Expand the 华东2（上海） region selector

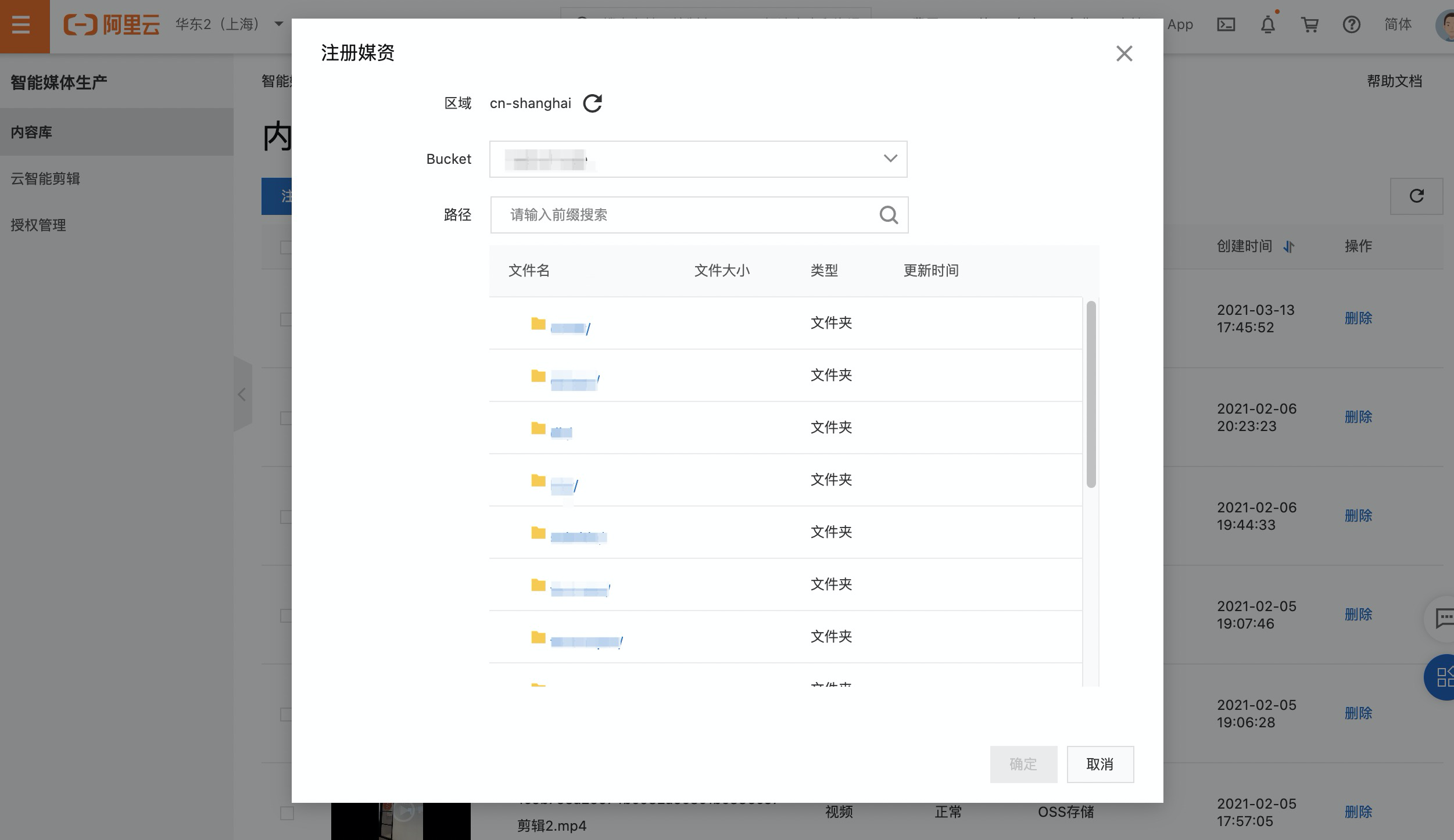tap(230, 24)
